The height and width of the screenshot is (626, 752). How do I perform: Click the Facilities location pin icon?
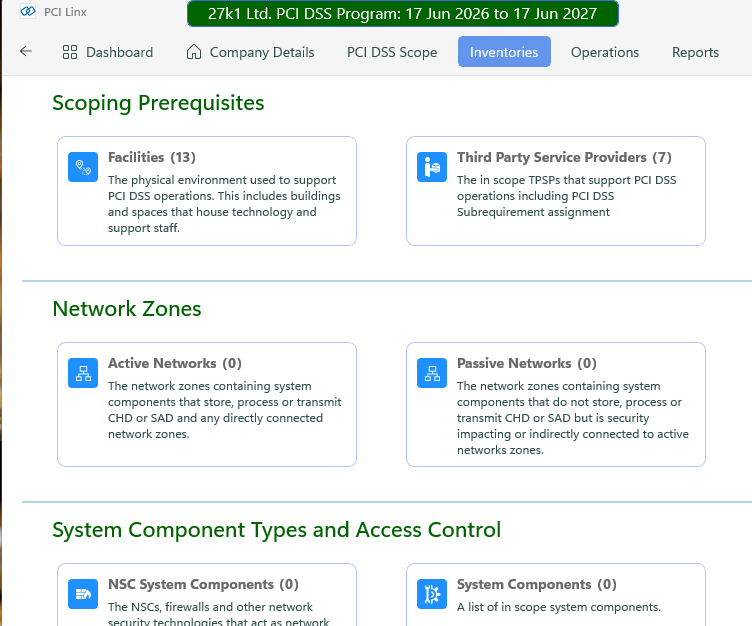83,167
